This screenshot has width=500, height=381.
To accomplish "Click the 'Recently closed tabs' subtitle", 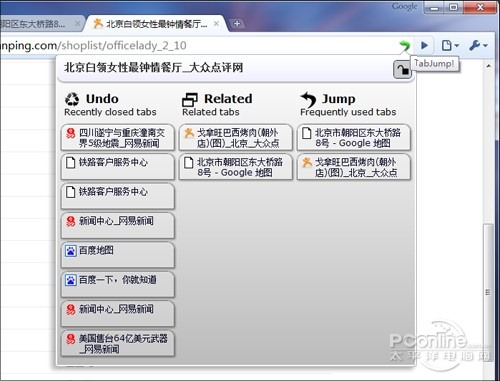I will pos(110,112).
